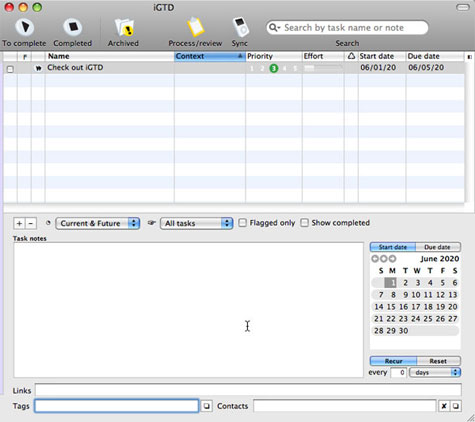
Task: Sort by Context column header
Action: click(x=210, y=56)
